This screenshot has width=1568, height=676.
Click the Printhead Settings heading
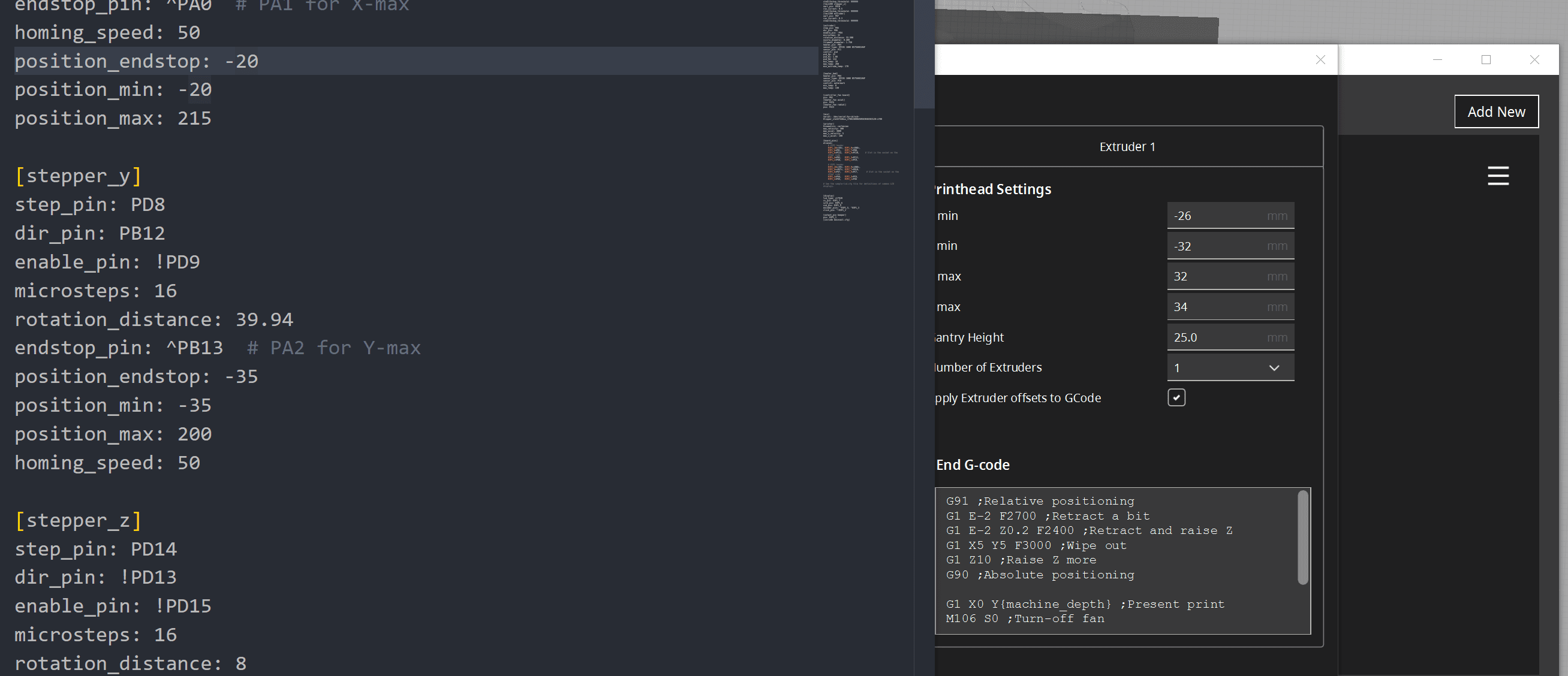(994, 189)
